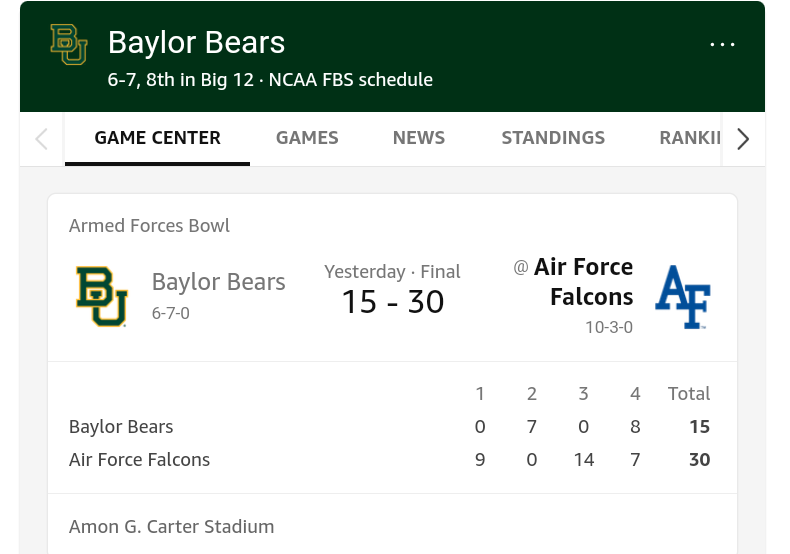Click the Air Force Falcons AF logo
This screenshot has width=790, height=554.
coord(682,297)
